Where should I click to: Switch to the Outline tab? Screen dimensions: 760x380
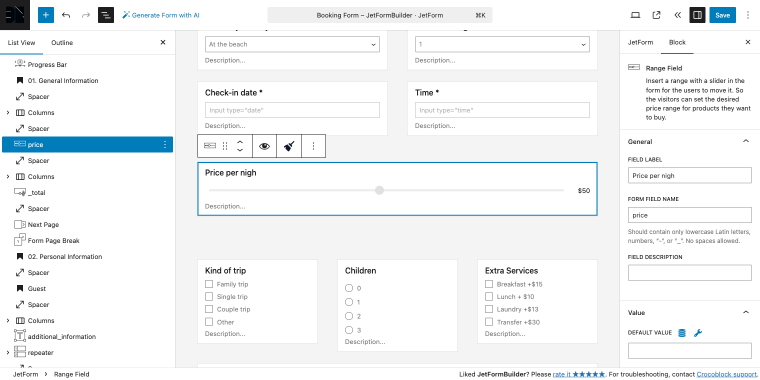(x=62, y=43)
